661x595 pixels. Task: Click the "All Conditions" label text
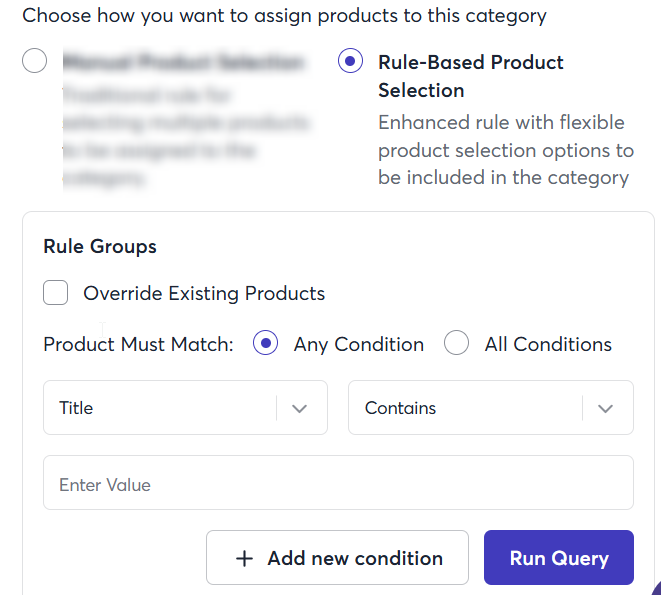click(548, 344)
